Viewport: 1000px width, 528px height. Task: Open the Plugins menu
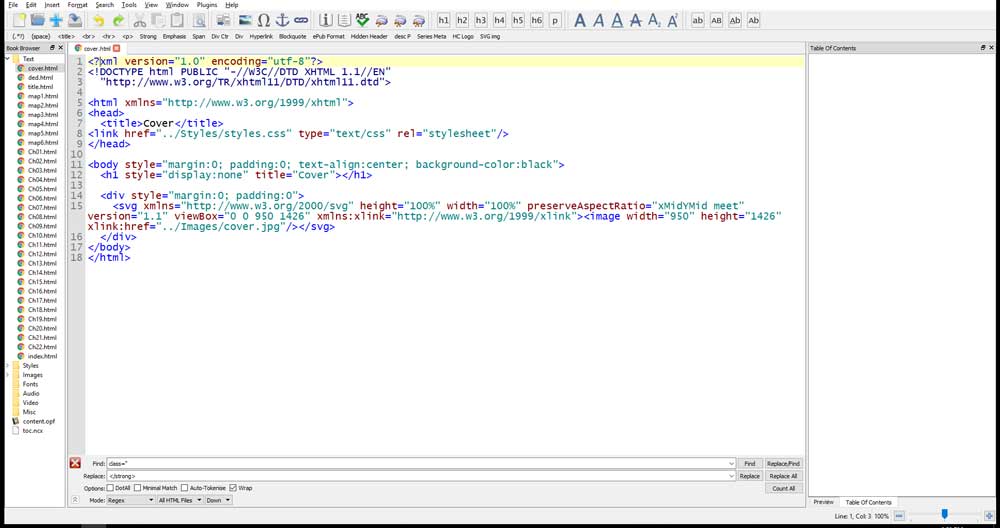pos(206,5)
